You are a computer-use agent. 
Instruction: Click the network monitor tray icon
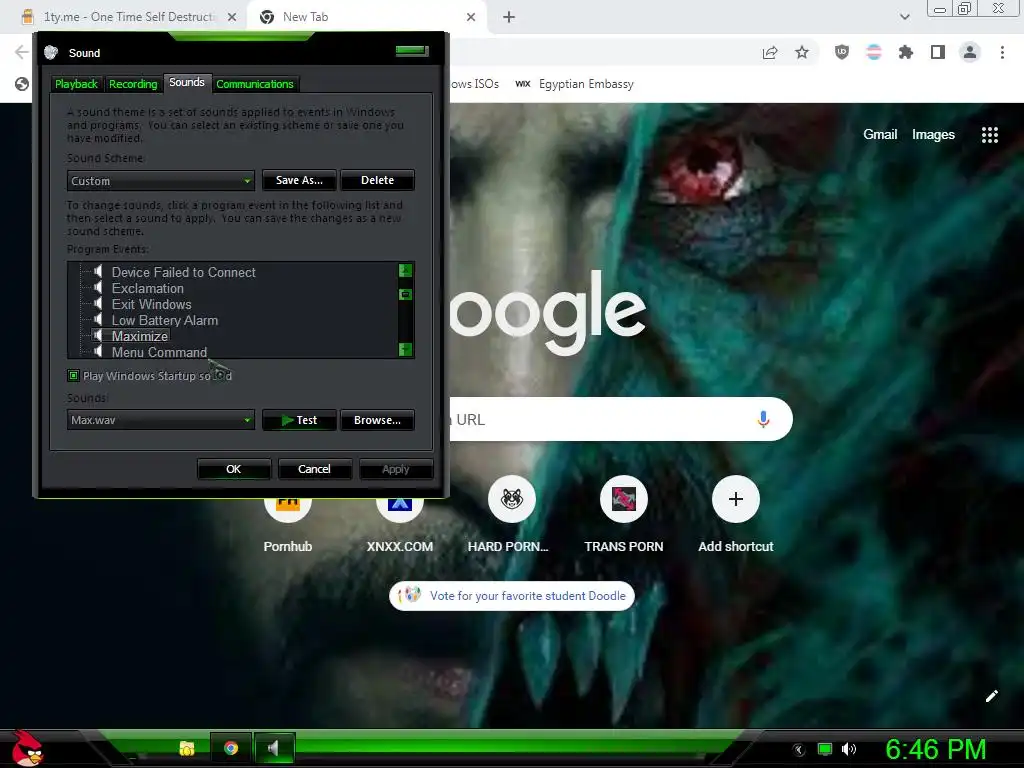click(825, 750)
